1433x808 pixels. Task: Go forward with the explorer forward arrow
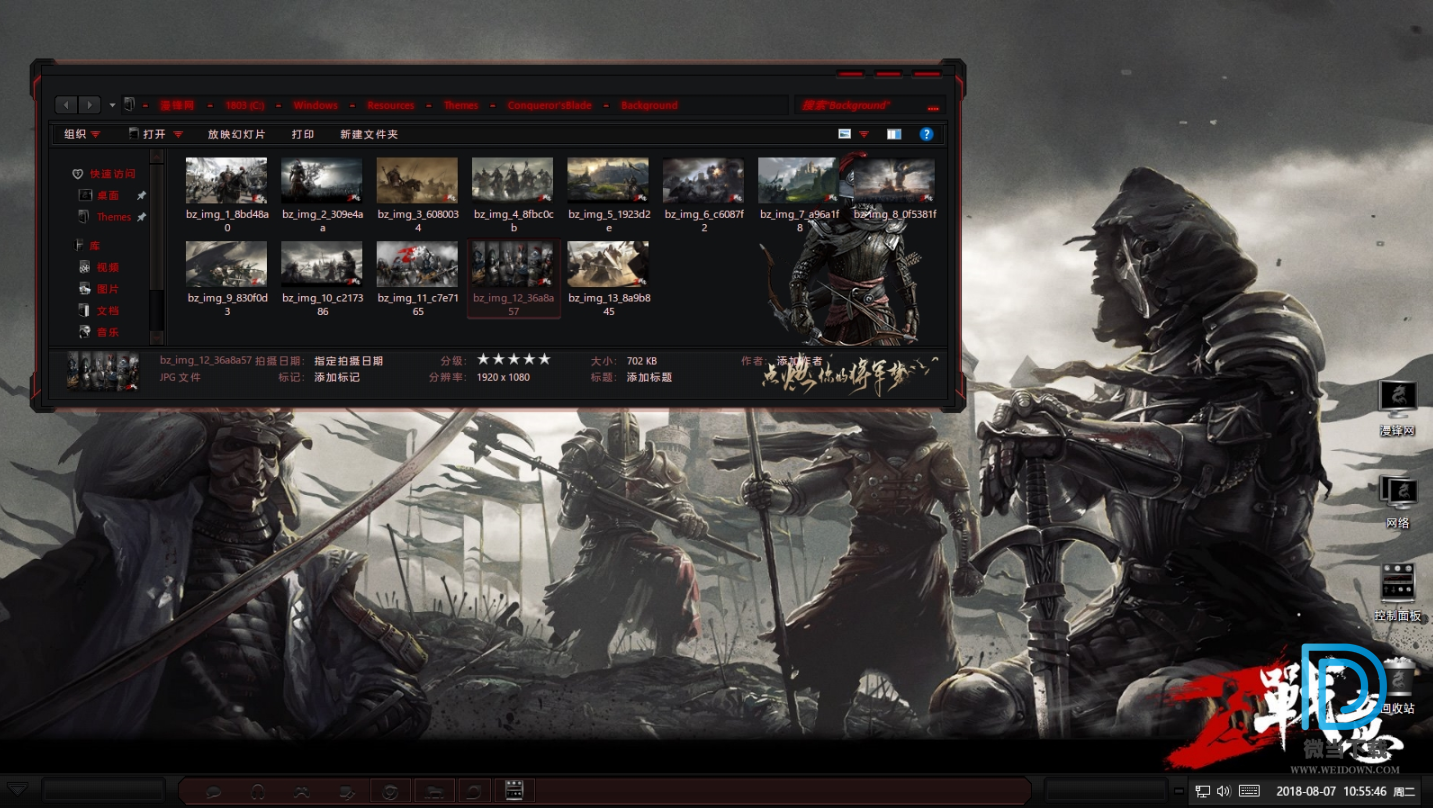click(x=89, y=105)
